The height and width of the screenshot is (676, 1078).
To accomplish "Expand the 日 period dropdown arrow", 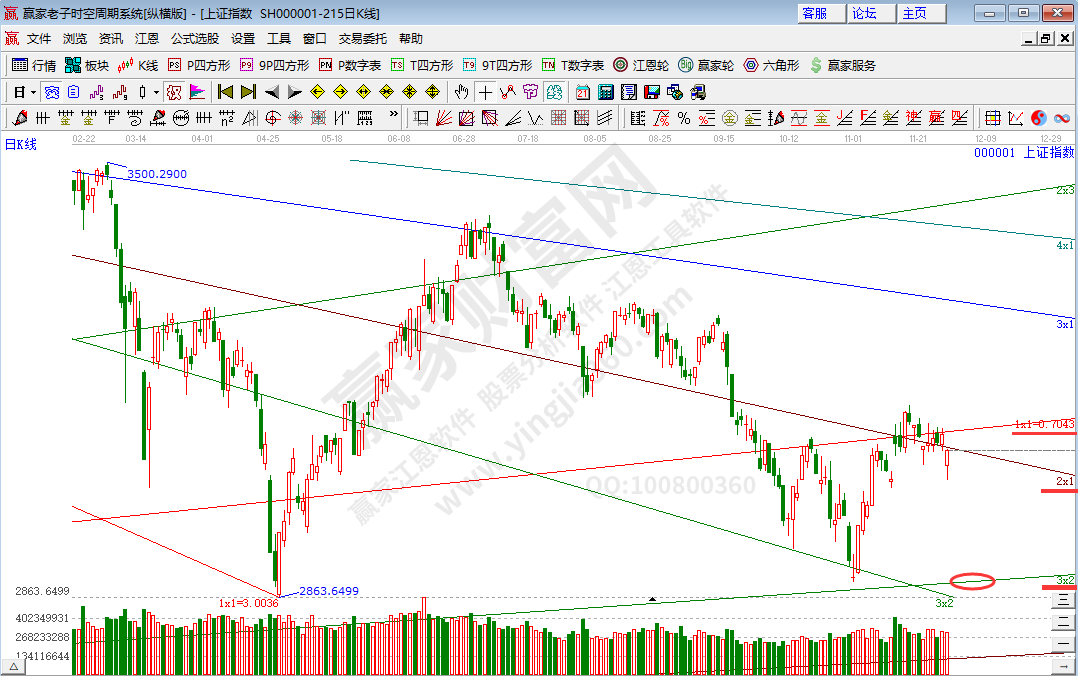I will pos(33,92).
